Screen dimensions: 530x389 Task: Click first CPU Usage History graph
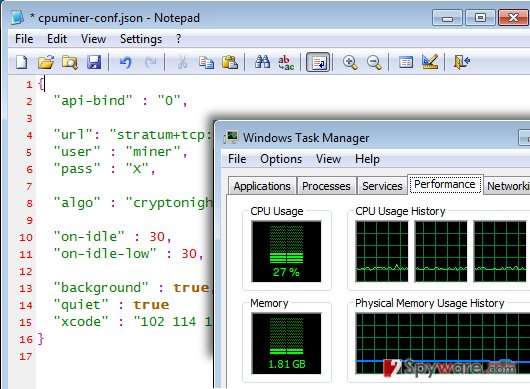pos(382,251)
